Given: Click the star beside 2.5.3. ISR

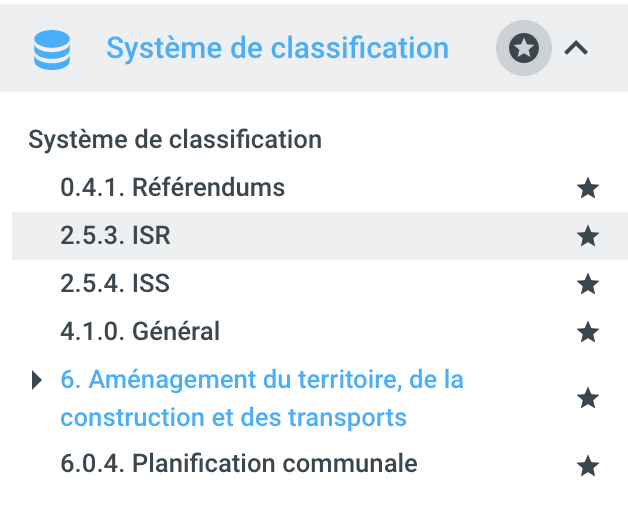Looking at the screenshot, I should pos(588,236).
